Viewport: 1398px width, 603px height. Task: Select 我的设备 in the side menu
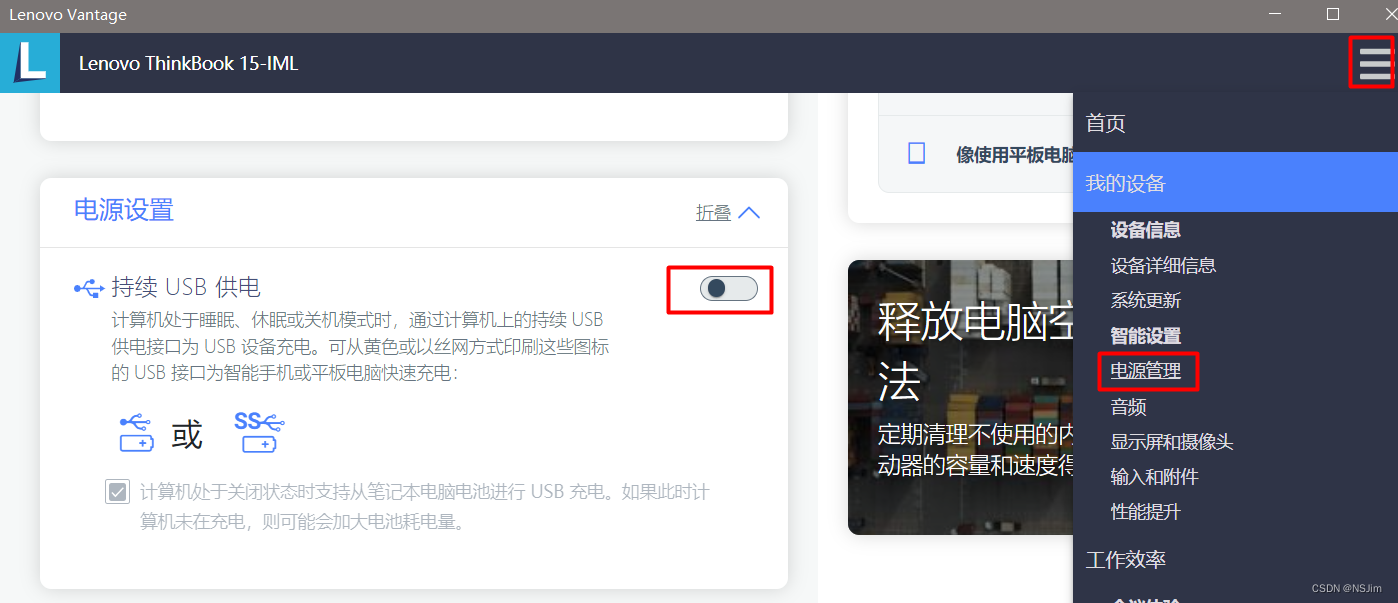(1235, 182)
